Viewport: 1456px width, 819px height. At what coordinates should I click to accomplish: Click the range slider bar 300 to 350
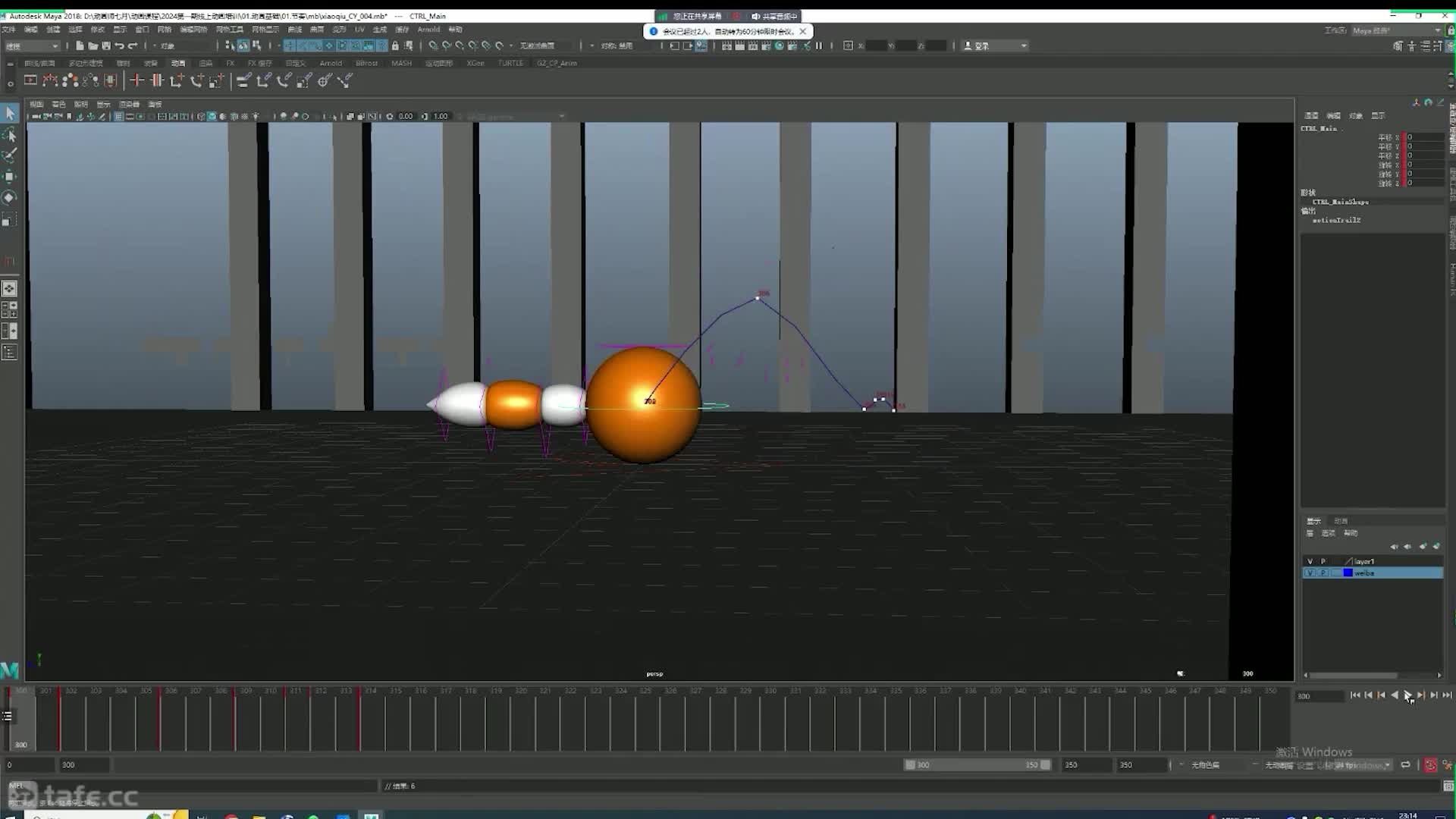tap(977, 765)
